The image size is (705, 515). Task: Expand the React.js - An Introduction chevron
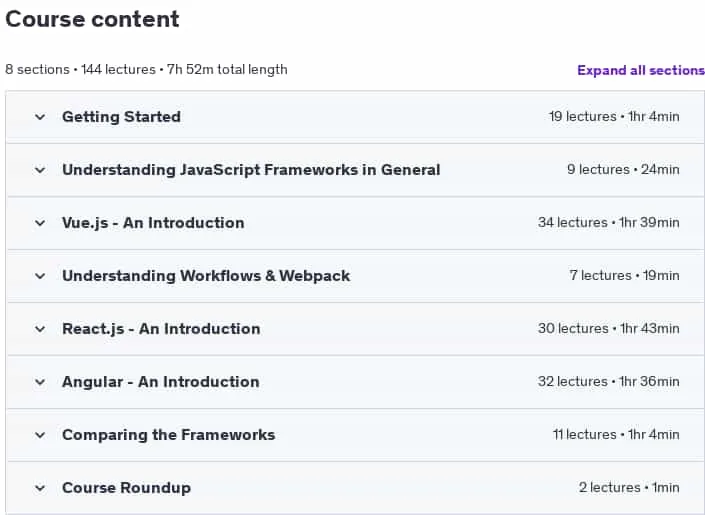[40, 329]
